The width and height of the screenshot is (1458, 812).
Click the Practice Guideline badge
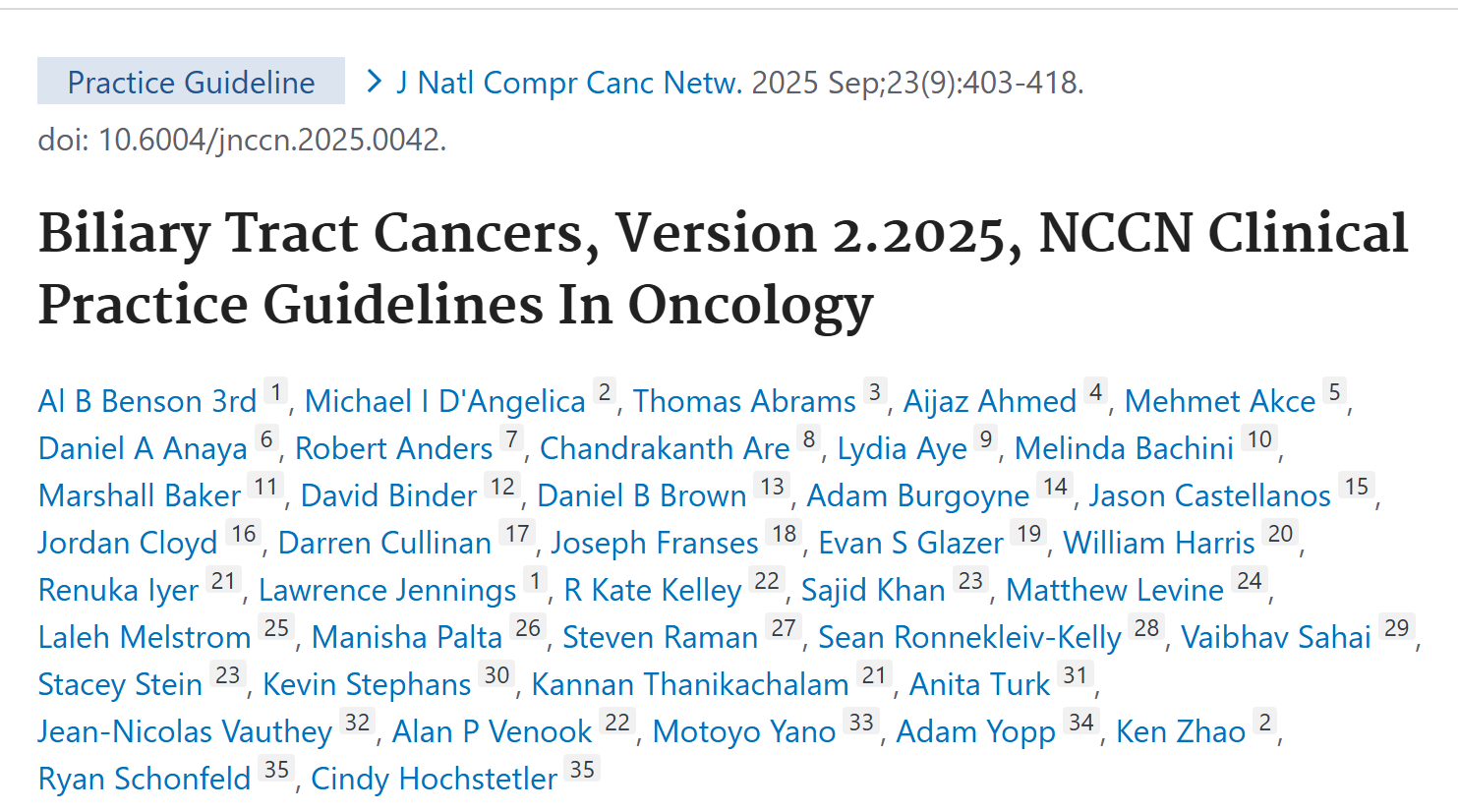(x=191, y=82)
